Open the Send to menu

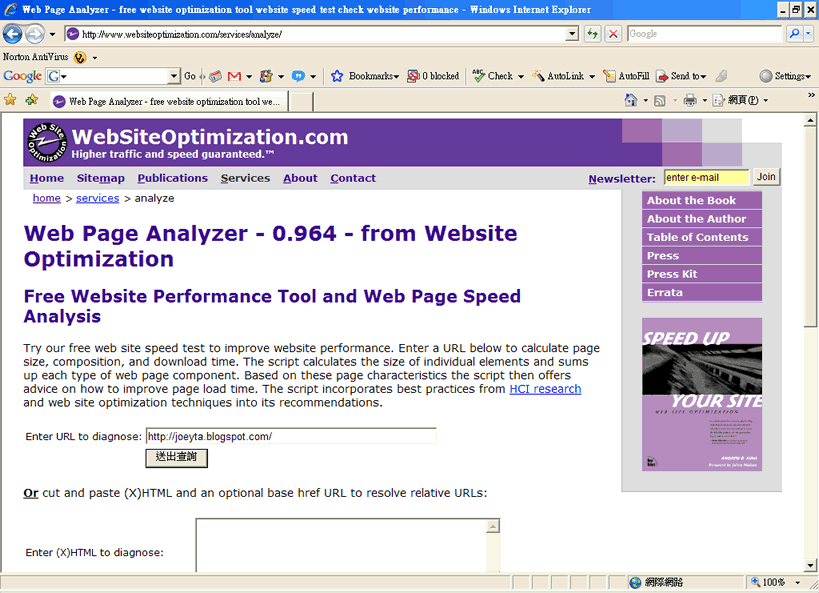pyautogui.click(x=681, y=76)
